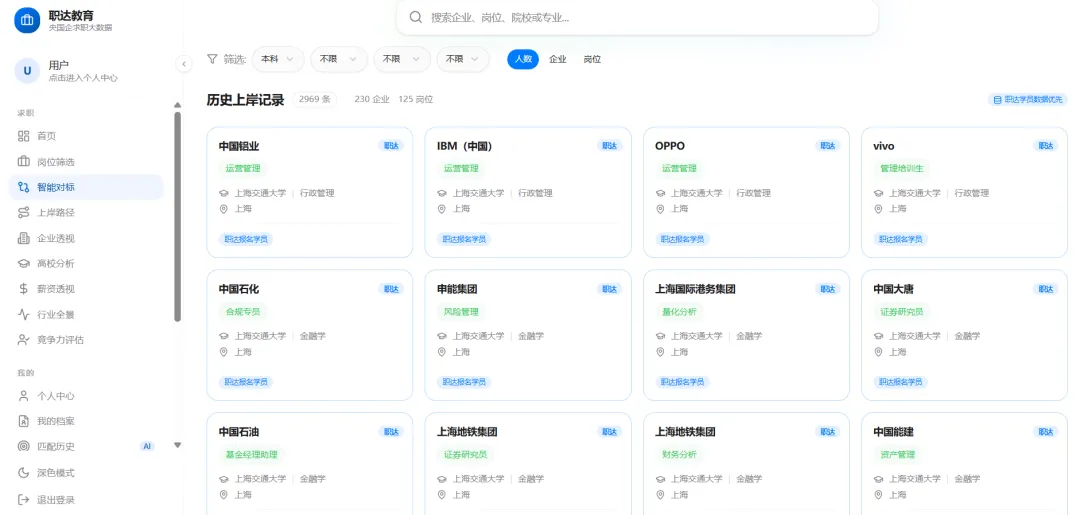Image resolution: width=1080 pixels, height=515 pixels.
Task: Open the OPPO record card
Action: (x=746, y=192)
